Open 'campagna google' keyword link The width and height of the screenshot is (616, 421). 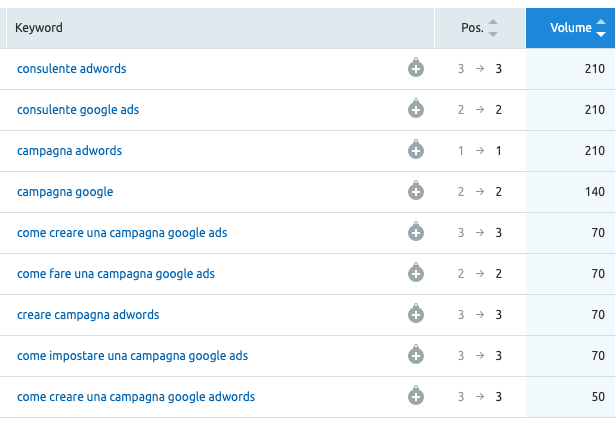pyautogui.click(x=65, y=192)
